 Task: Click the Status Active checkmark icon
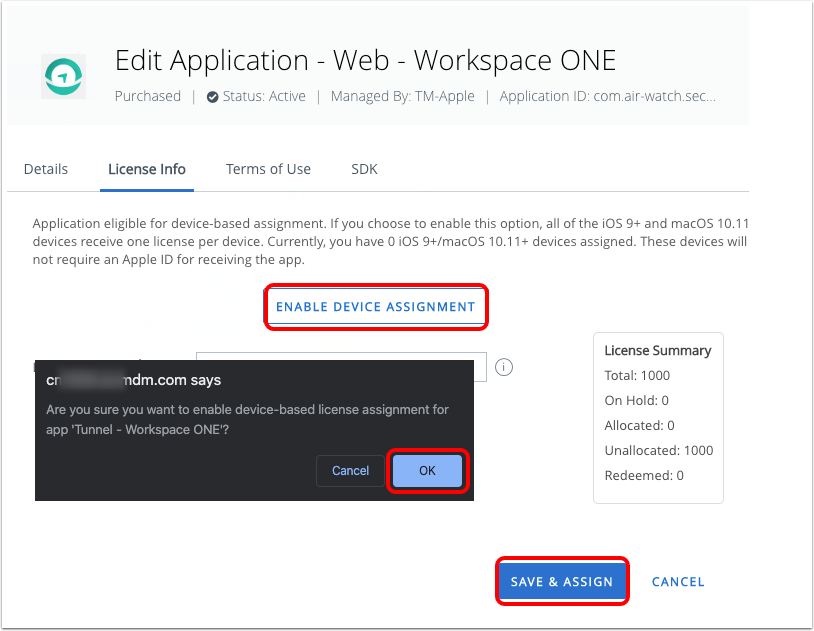coord(212,97)
